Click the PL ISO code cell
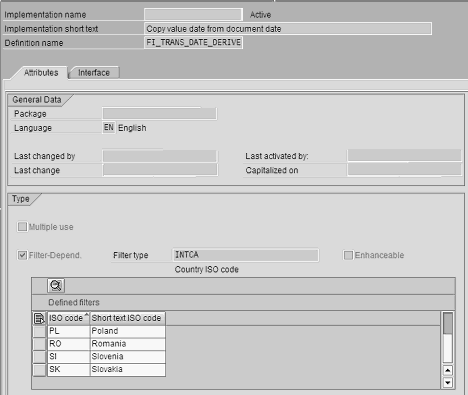Screen dimensions: 468x395 click(x=69, y=331)
